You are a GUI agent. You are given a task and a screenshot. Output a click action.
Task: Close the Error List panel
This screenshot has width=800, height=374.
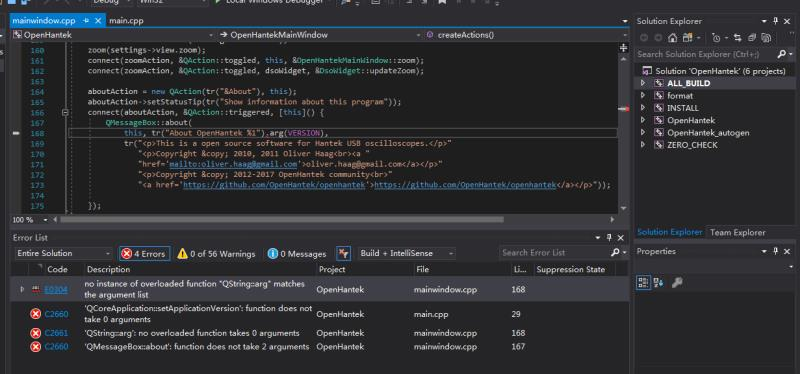coord(620,238)
